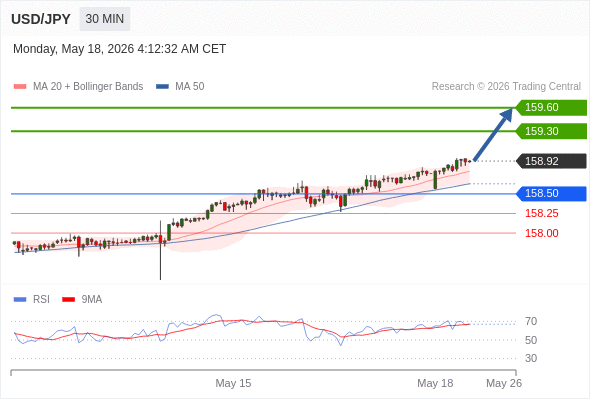This screenshot has height=400, width=590.
Task: Click the 30 MIN timeframe badge
Action: point(105,19)
